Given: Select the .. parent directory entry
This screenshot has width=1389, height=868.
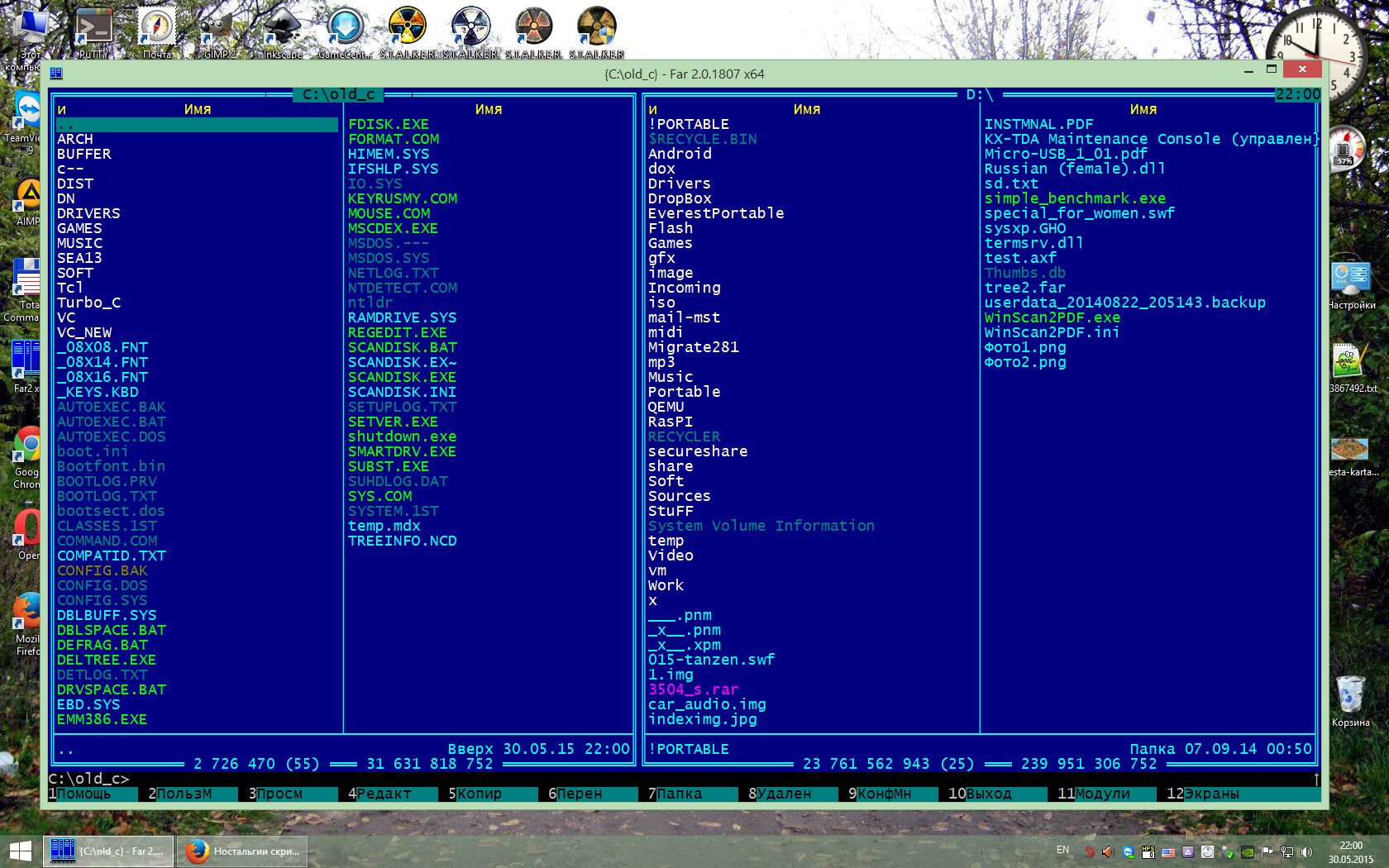Looking at the screenshot, I should tap(197, 124).
